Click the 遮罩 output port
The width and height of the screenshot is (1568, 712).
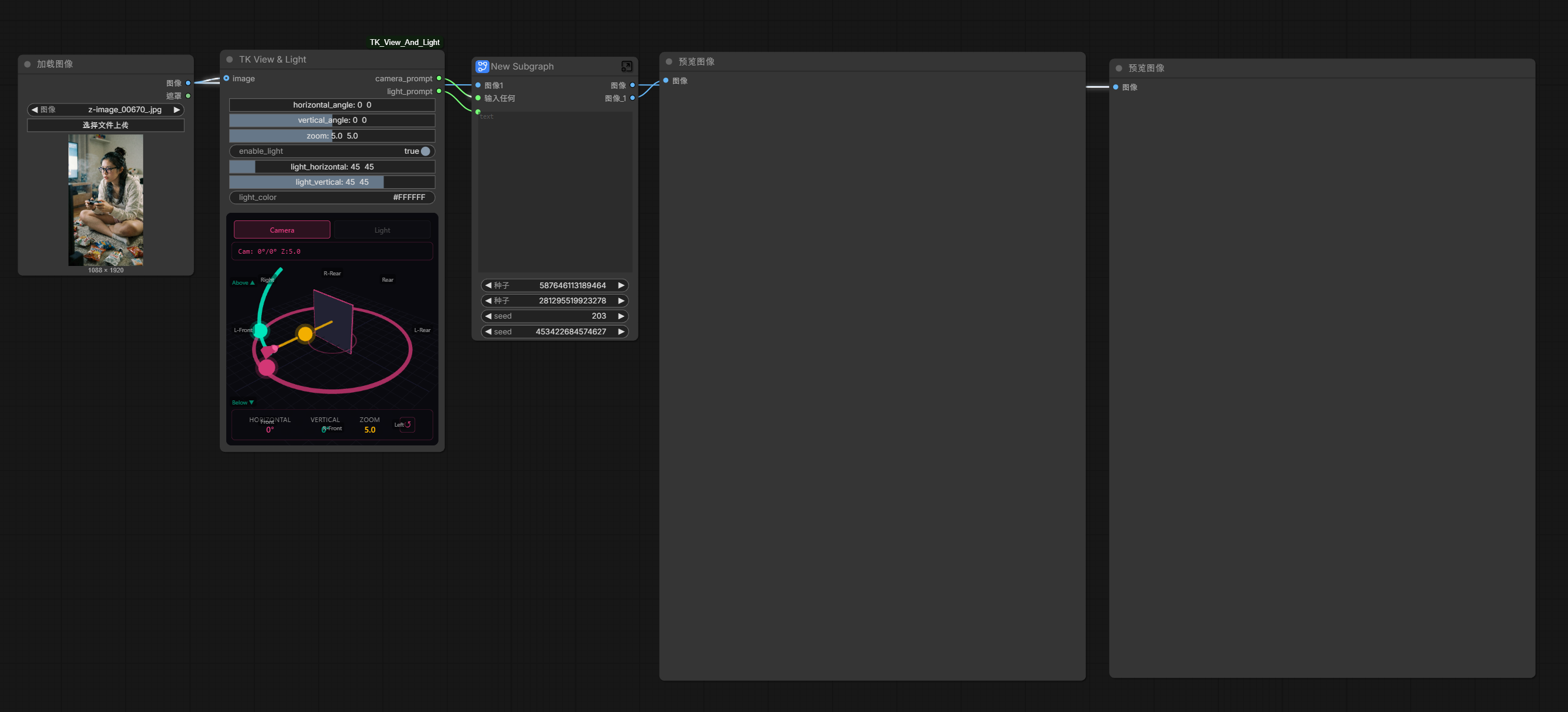pos(188,95)
